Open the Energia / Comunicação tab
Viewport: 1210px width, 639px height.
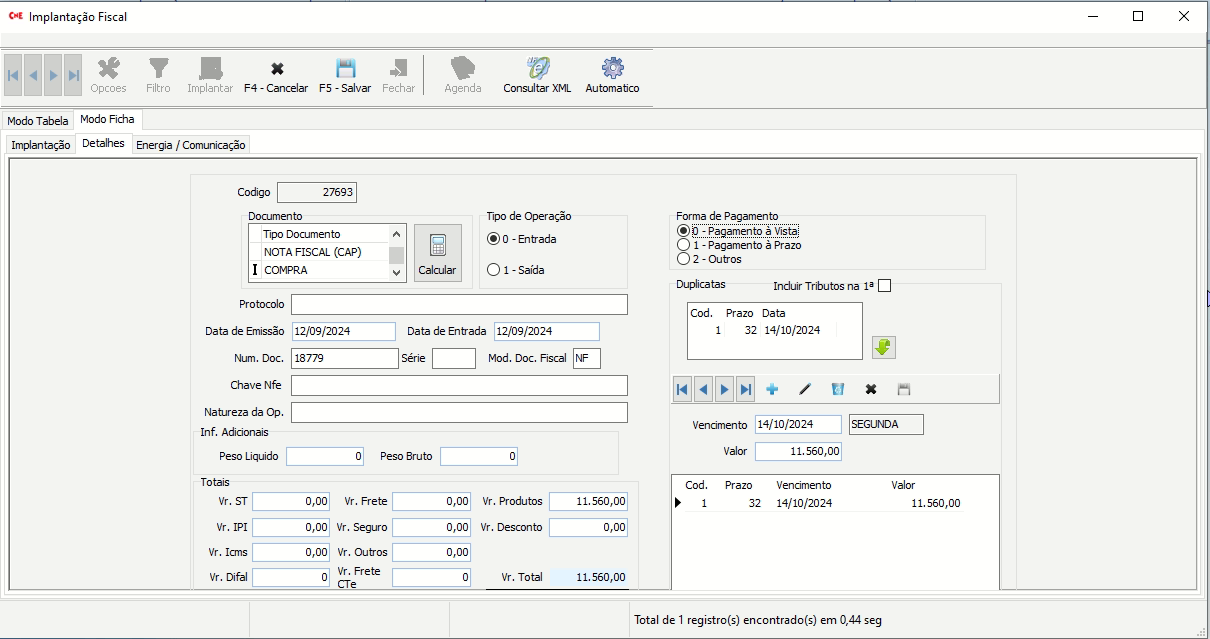click(x=190, y=145)
